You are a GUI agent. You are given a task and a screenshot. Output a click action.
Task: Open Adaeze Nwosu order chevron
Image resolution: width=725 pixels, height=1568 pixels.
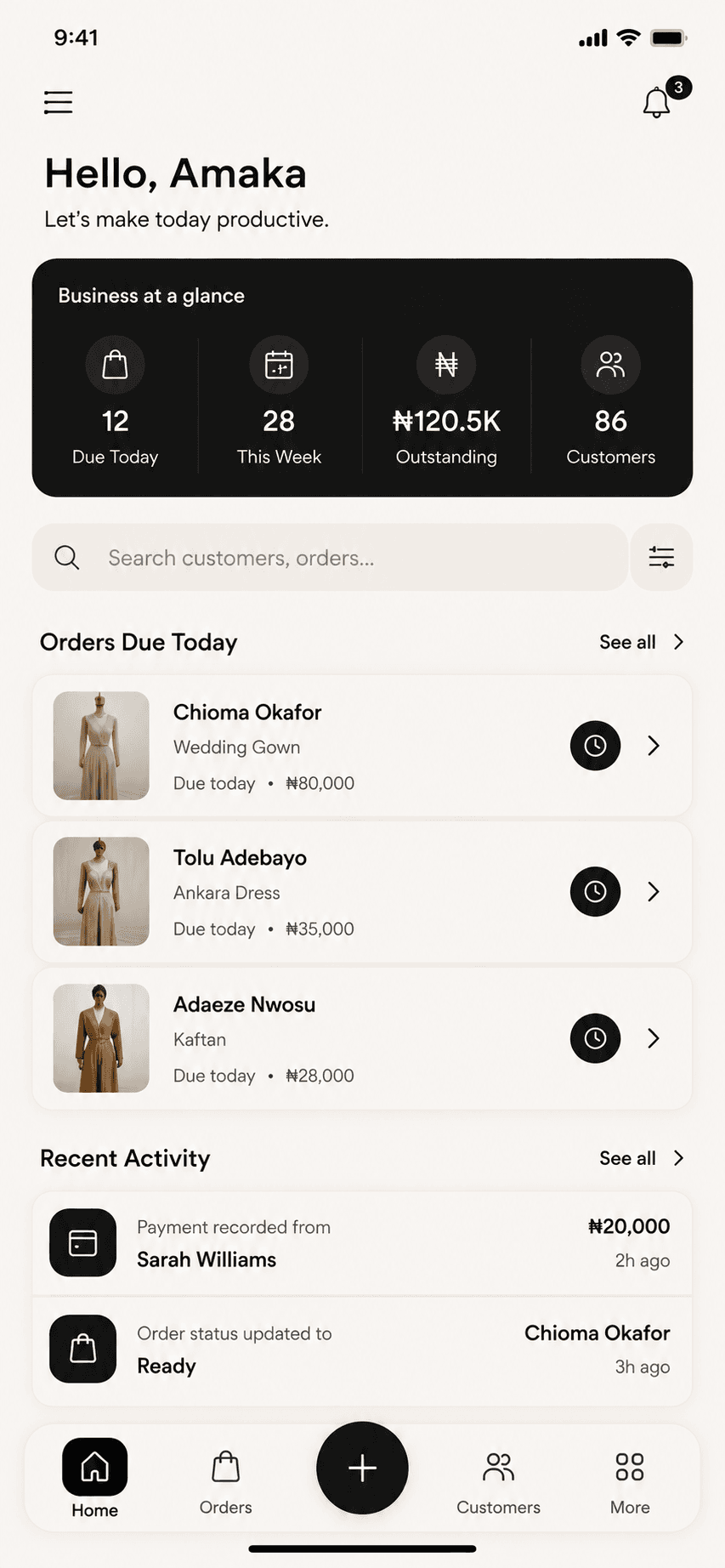pyautogui.click(x=654, y=1038)
